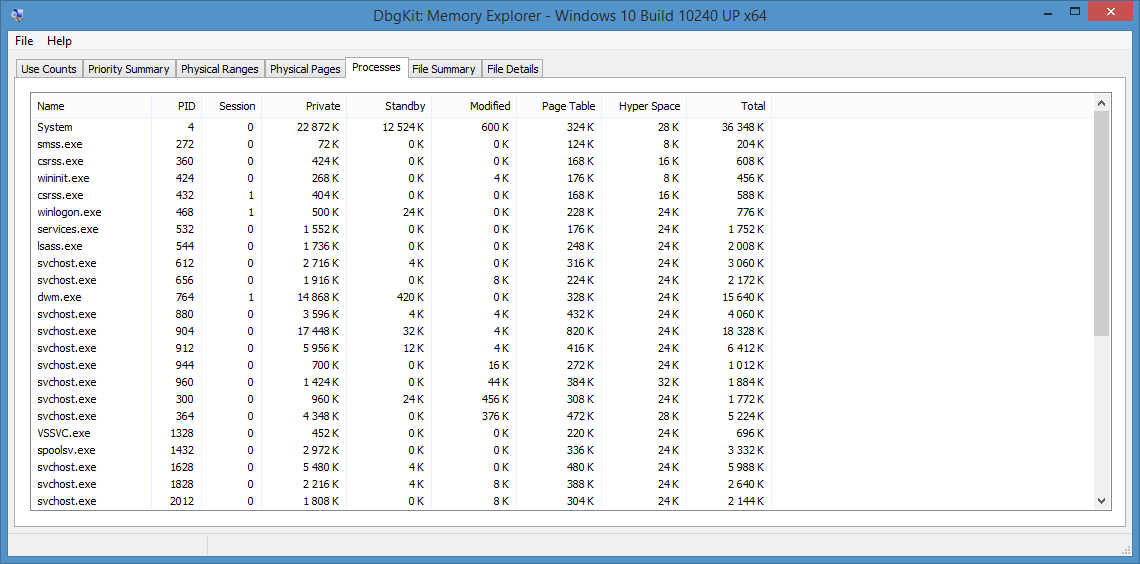Viewport: 1140px width, 564px height.
Task: Select csrss.exe with PID 432
Action: pos(401,195)
